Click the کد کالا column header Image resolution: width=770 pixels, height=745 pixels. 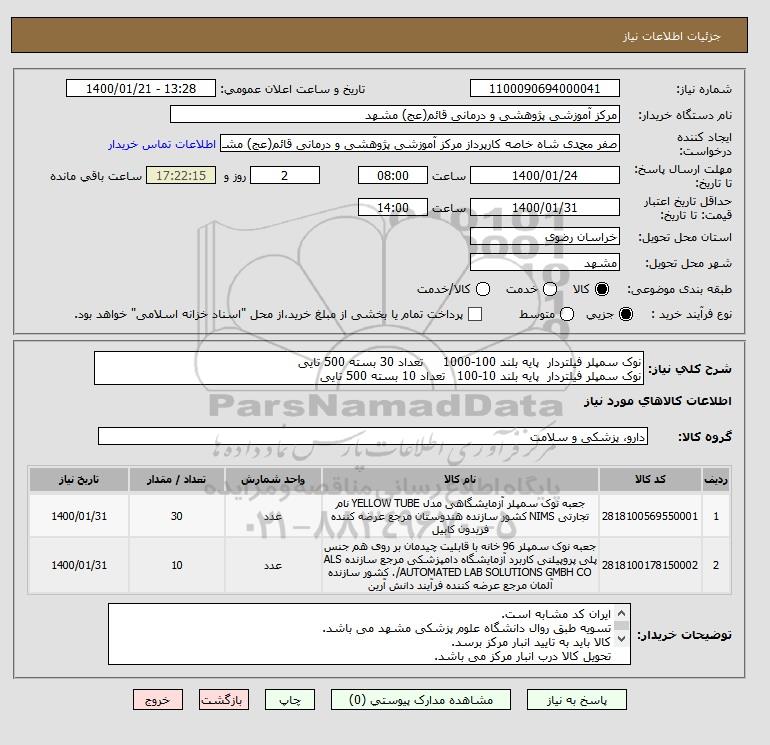650,479
